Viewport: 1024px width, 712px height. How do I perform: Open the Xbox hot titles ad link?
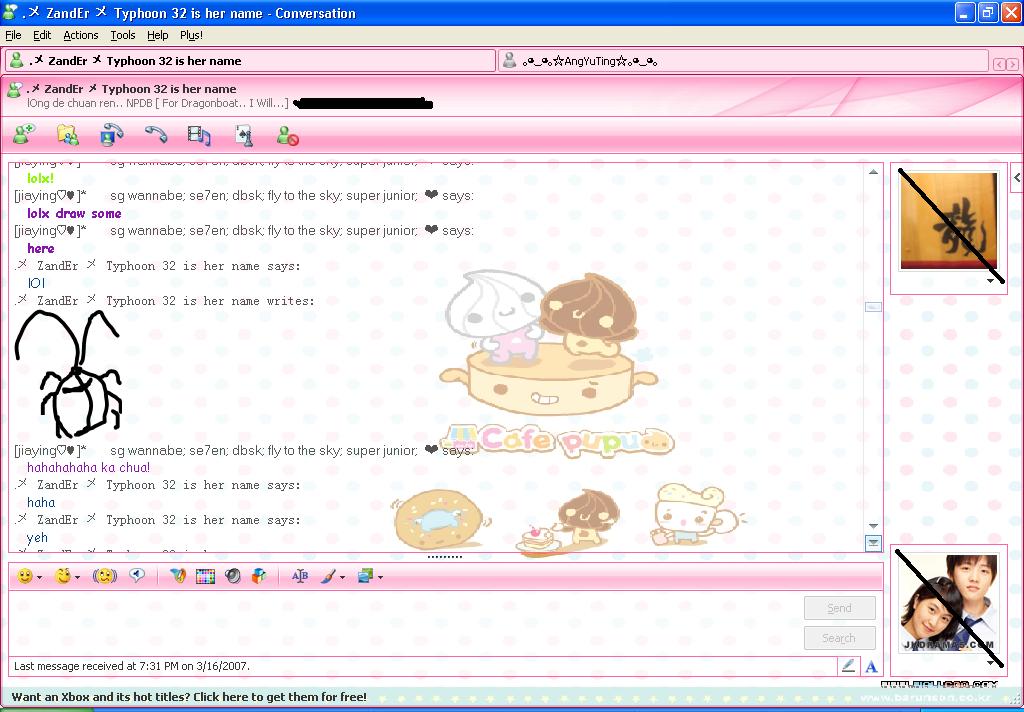(189, 697)
